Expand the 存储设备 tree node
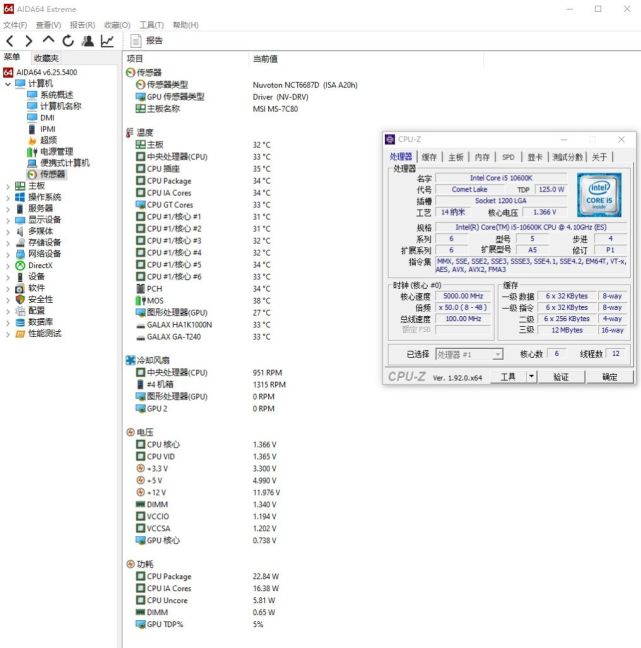Screen dimensions: 641x648 pyautogui.click(x=8, y=242)
